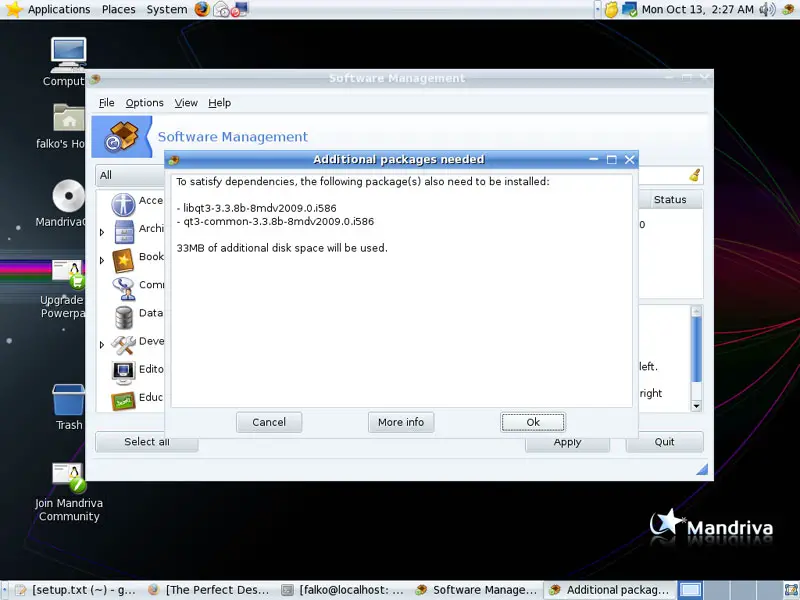This screenshot has width=800, height=600.
Task: Select the Education category icon
Action: click(123, 401)
